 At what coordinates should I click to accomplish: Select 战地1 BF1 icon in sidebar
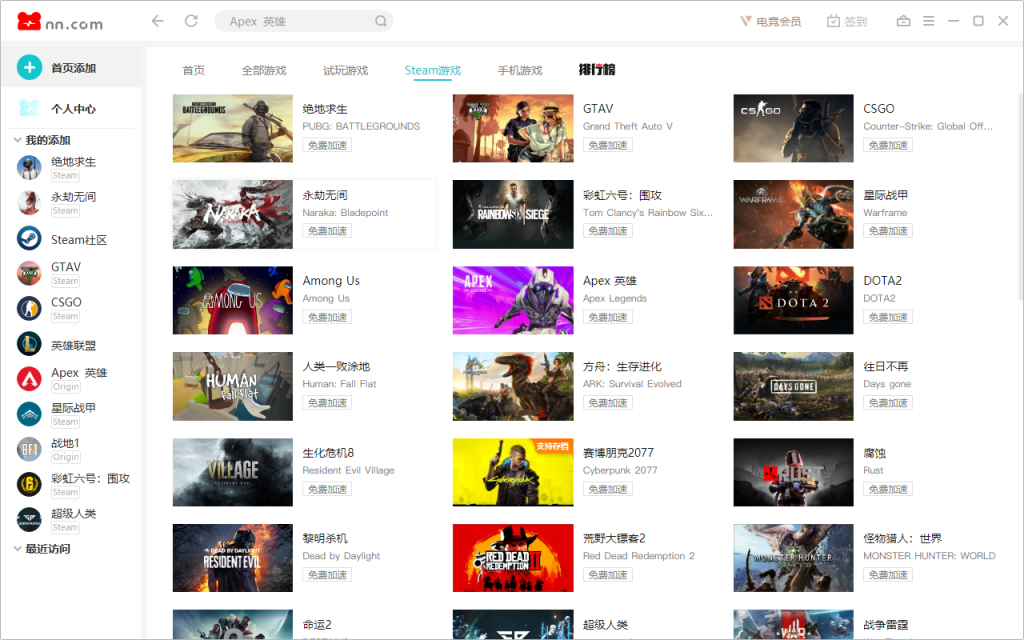coord(29,449)
